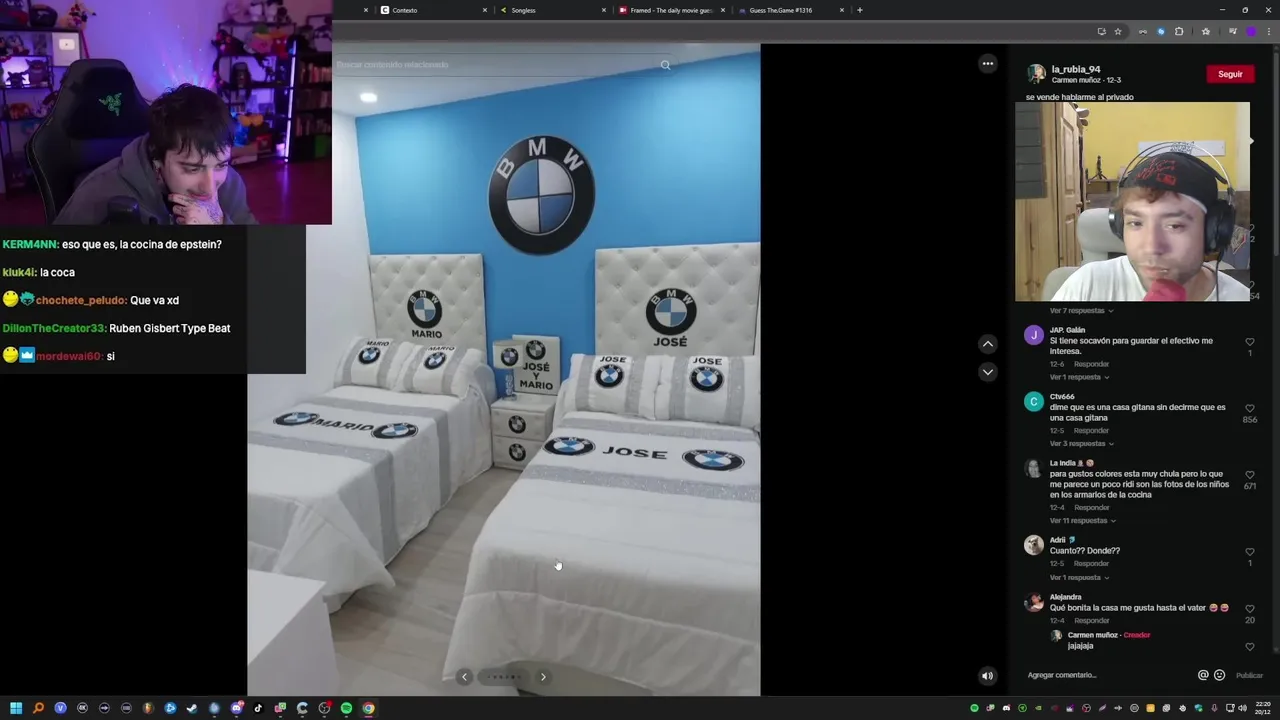Reply to Ctv666's comment

coord(1091,431)
